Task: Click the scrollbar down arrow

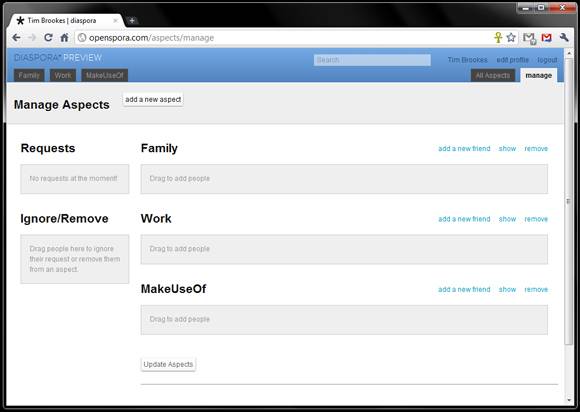Action: [x=569, y=400]
